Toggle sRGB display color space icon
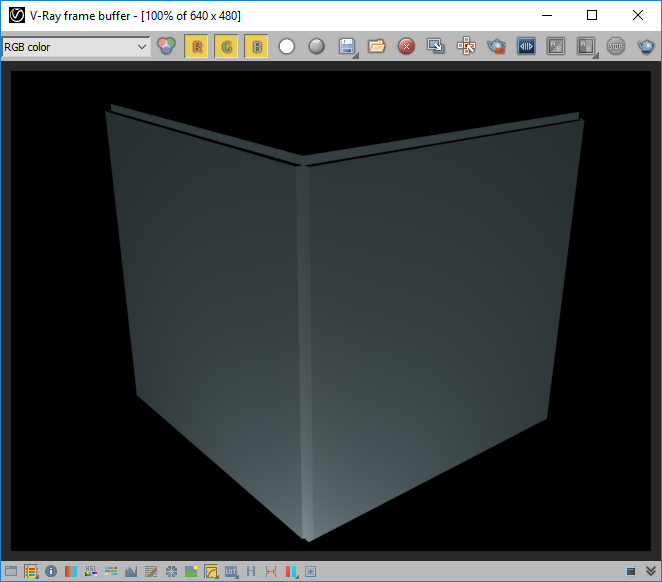 (x=211, y=571)
